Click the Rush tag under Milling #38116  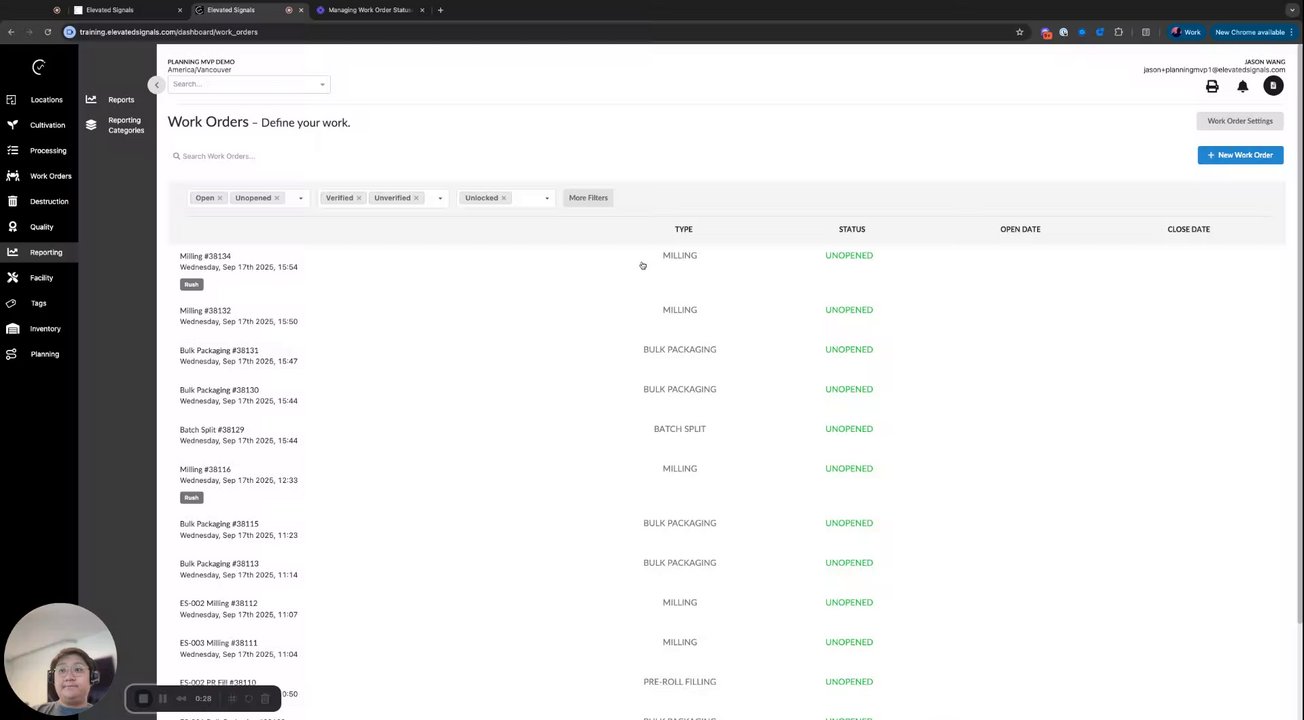coord(191,497)
